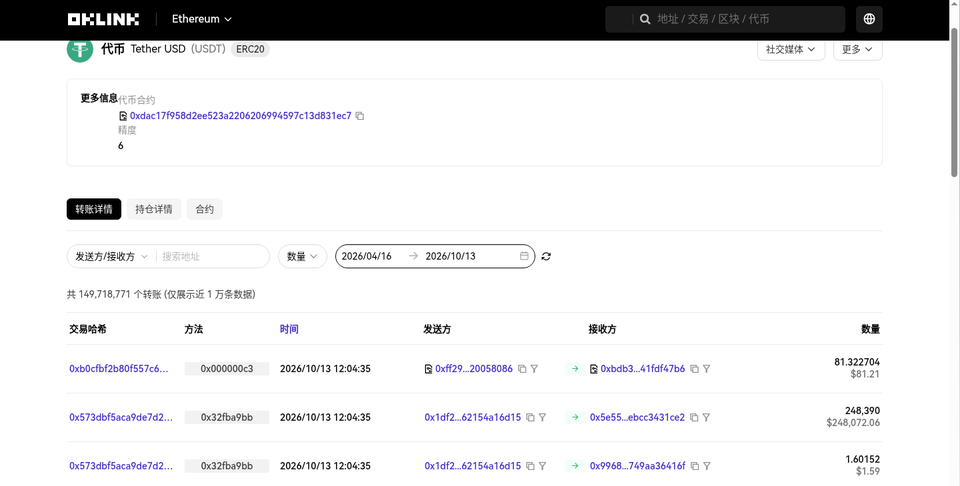Screen dimensions: 960x486
Task: Click the refresh icon next to date range
Action: coord(546,256)
